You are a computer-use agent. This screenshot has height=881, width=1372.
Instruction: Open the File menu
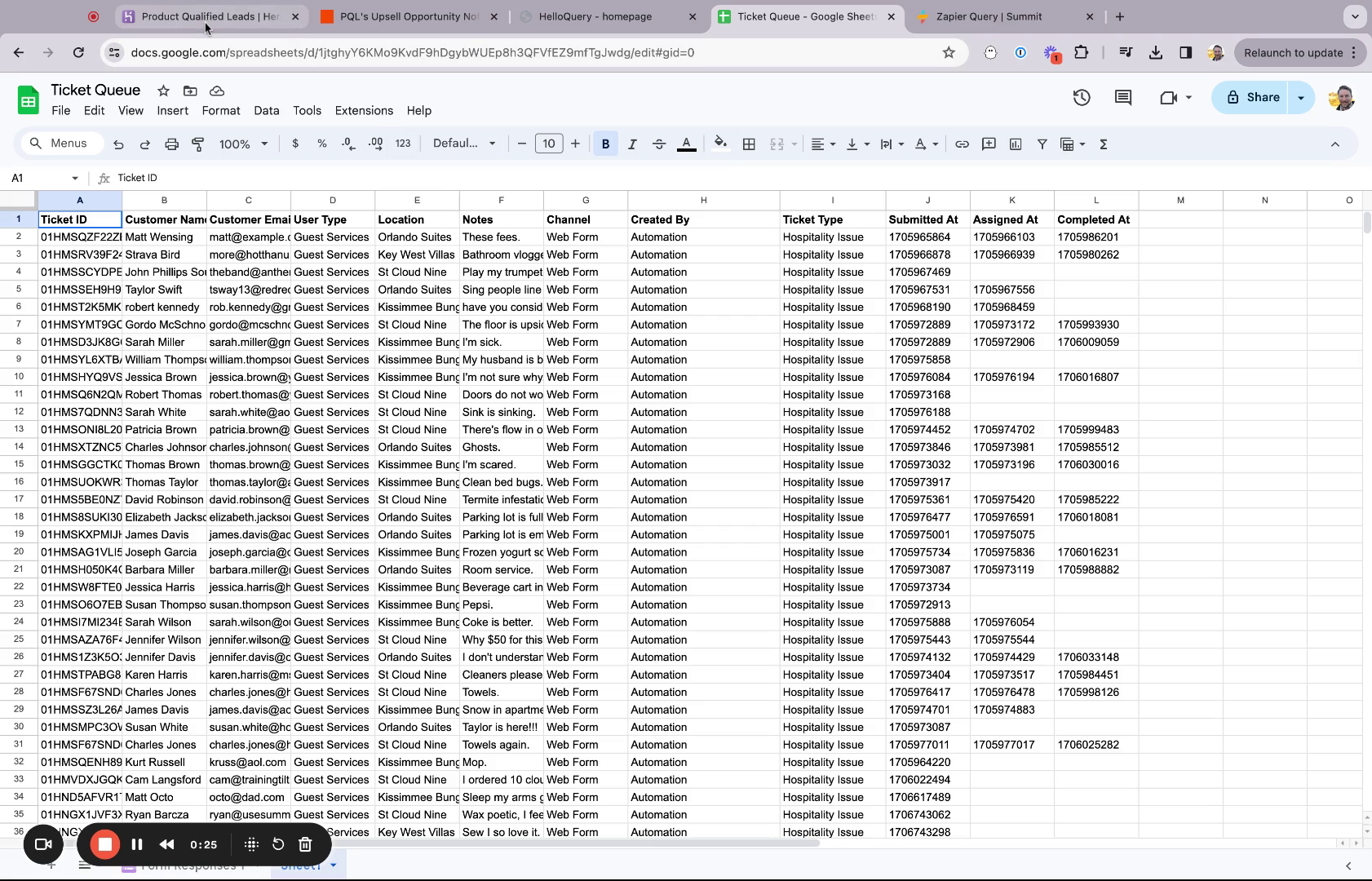click(61, 110)
